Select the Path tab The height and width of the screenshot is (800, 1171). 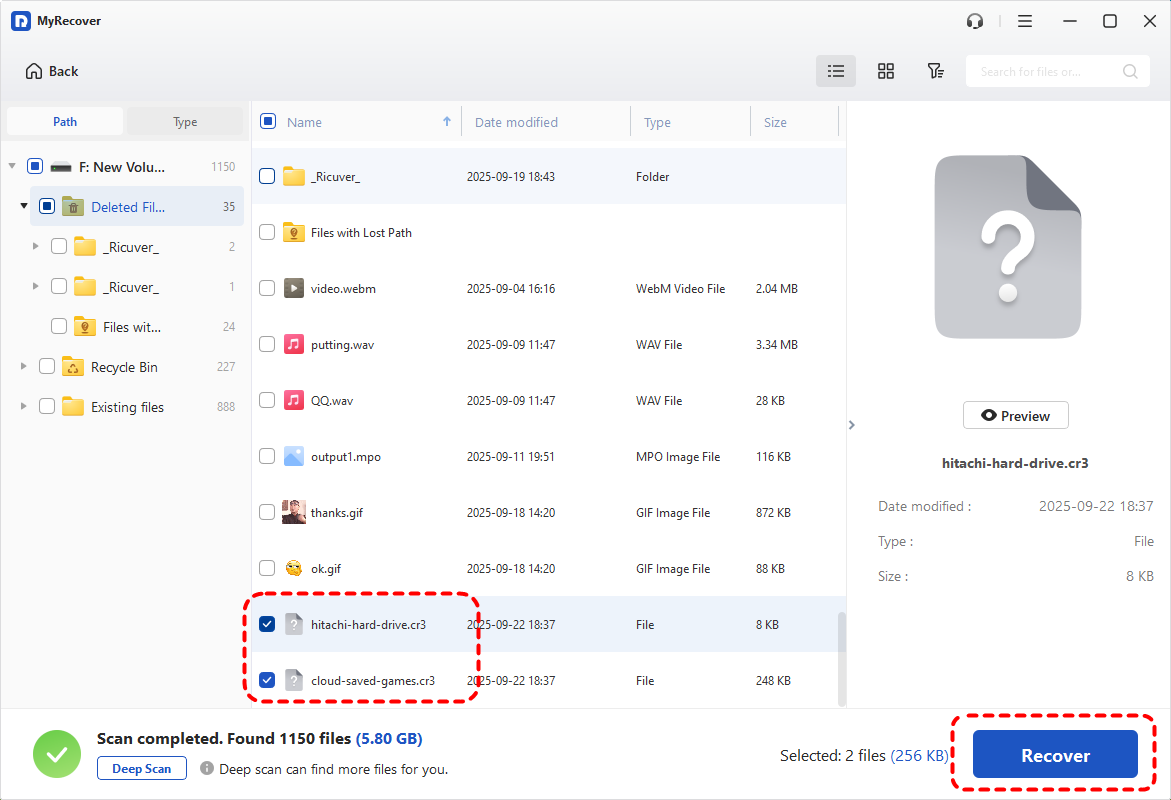pyautogui.click(x=65, y=122)
